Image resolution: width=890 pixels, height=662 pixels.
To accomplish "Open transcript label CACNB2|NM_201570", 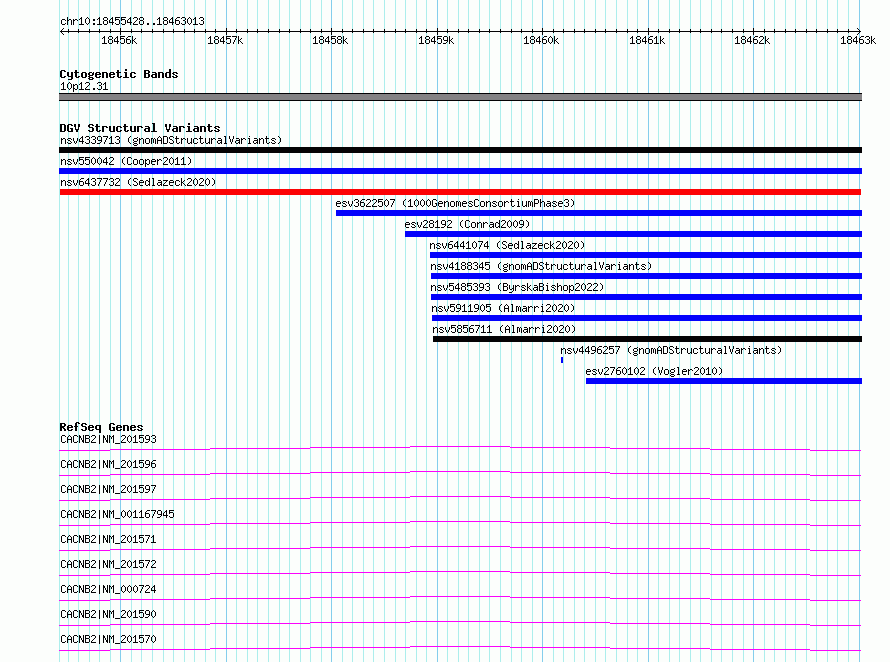I will (x=108, y=639).
